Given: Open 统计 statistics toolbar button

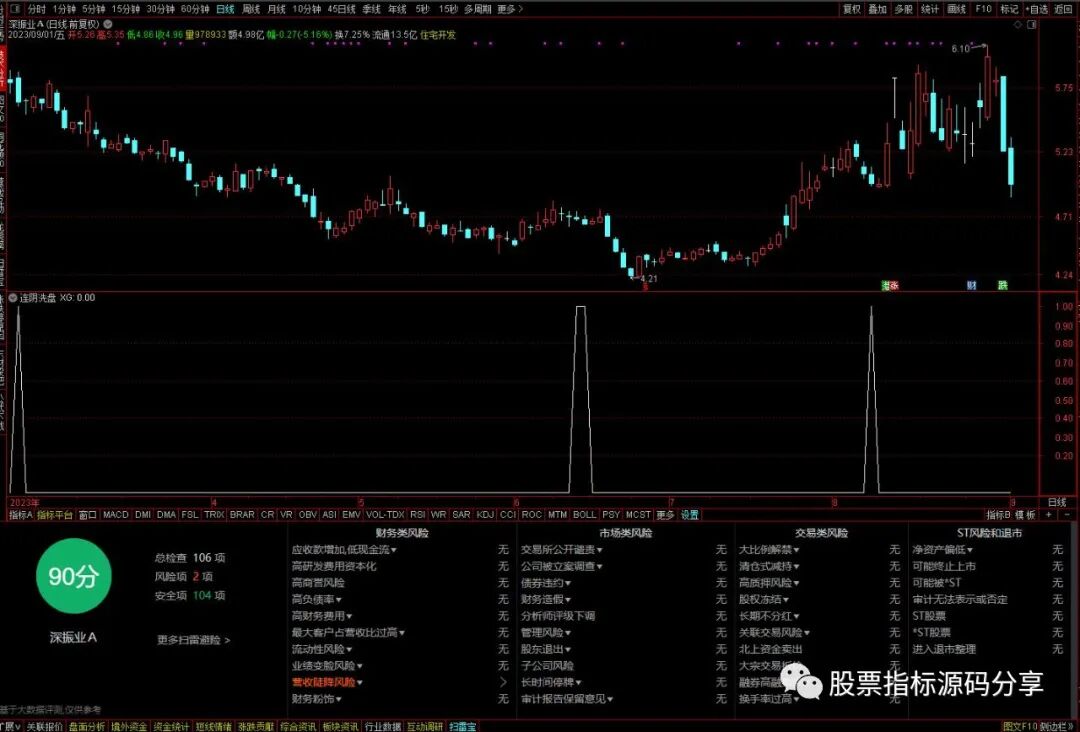Looking at the screenshot, I should pos(930,9).
